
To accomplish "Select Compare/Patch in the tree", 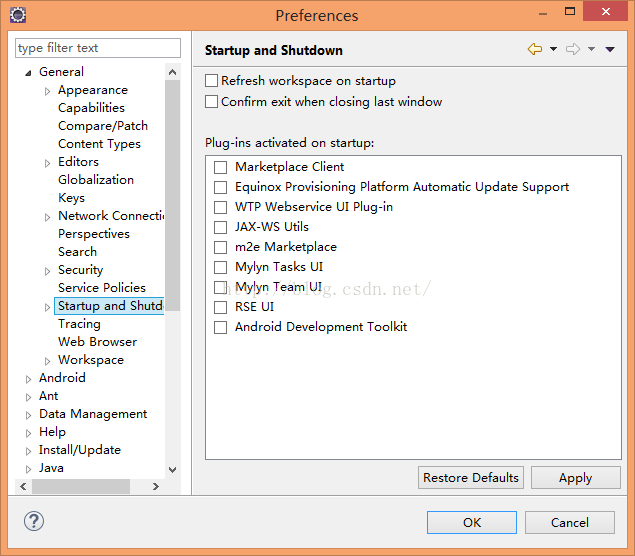I will coord(103,126).
